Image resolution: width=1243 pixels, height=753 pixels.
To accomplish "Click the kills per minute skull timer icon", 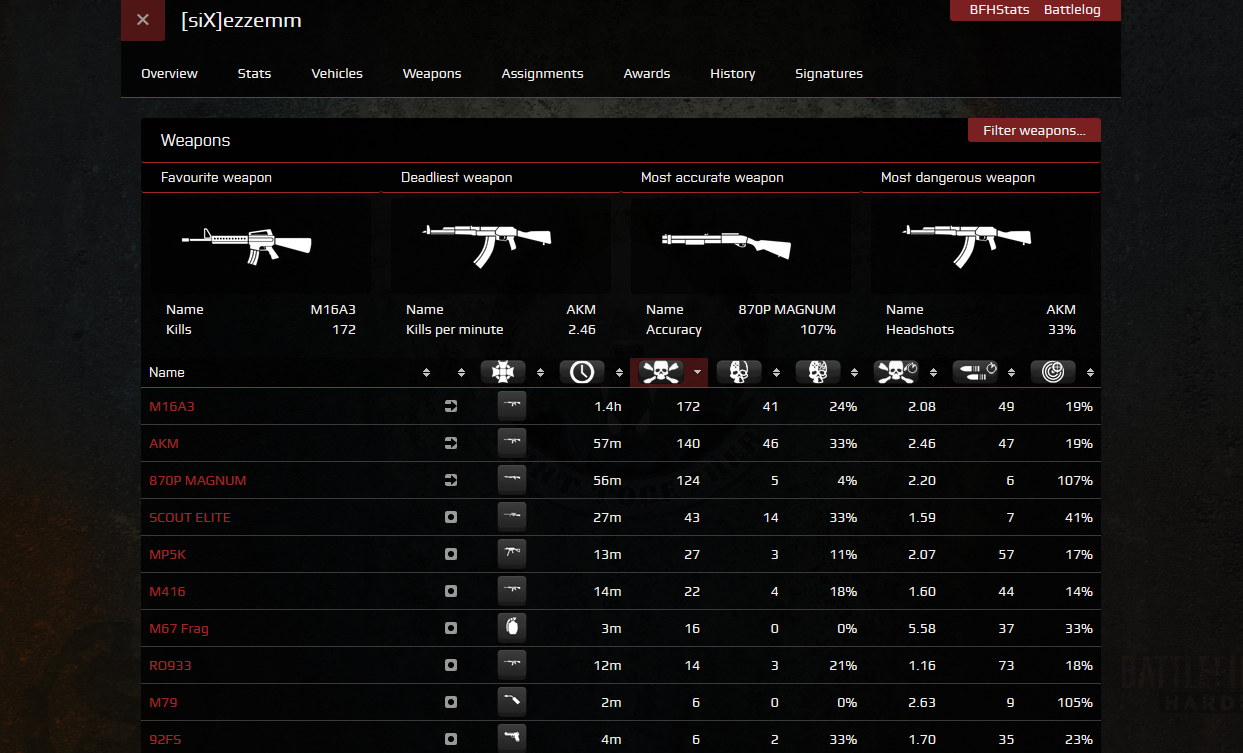I will pyautogui.click(x=897, y=372).
